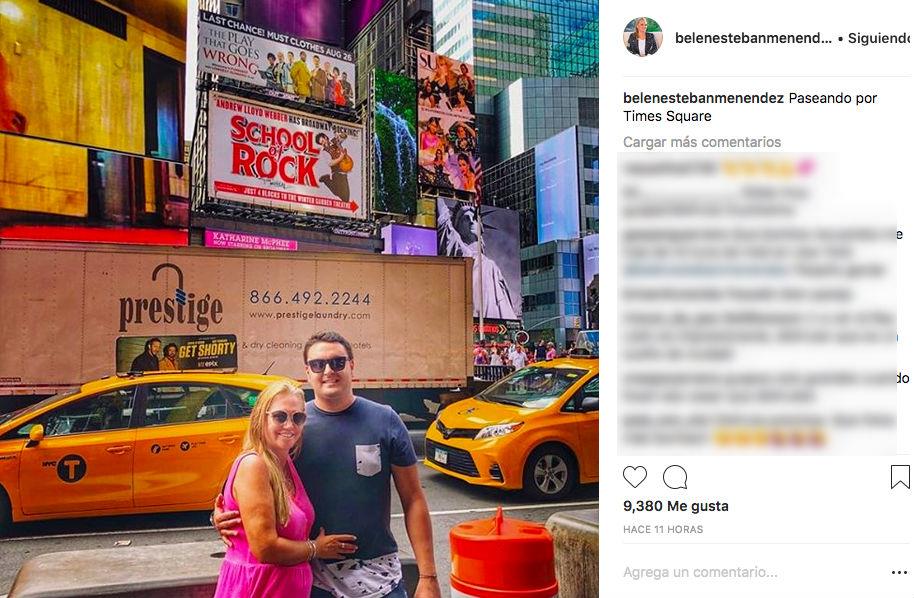Like the post with the heart icon
Screen dimensions: 914x598
(x=635, y=477)
